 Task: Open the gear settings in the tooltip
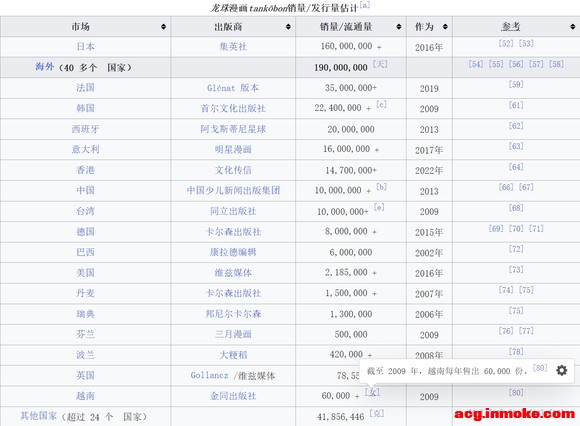pyautogui.click(x=562, y=370)
